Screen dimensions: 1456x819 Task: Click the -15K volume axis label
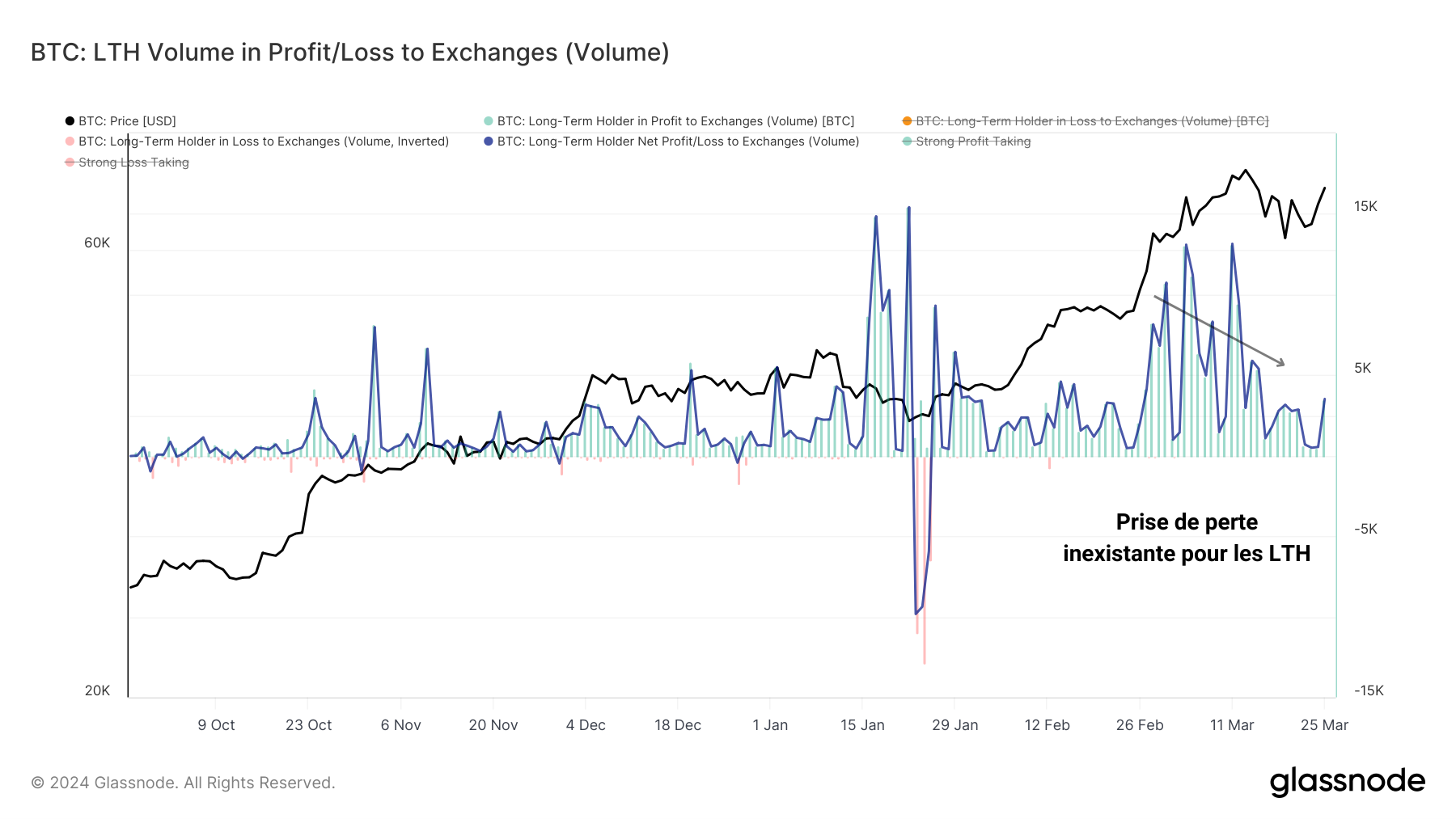point(1369,690)
